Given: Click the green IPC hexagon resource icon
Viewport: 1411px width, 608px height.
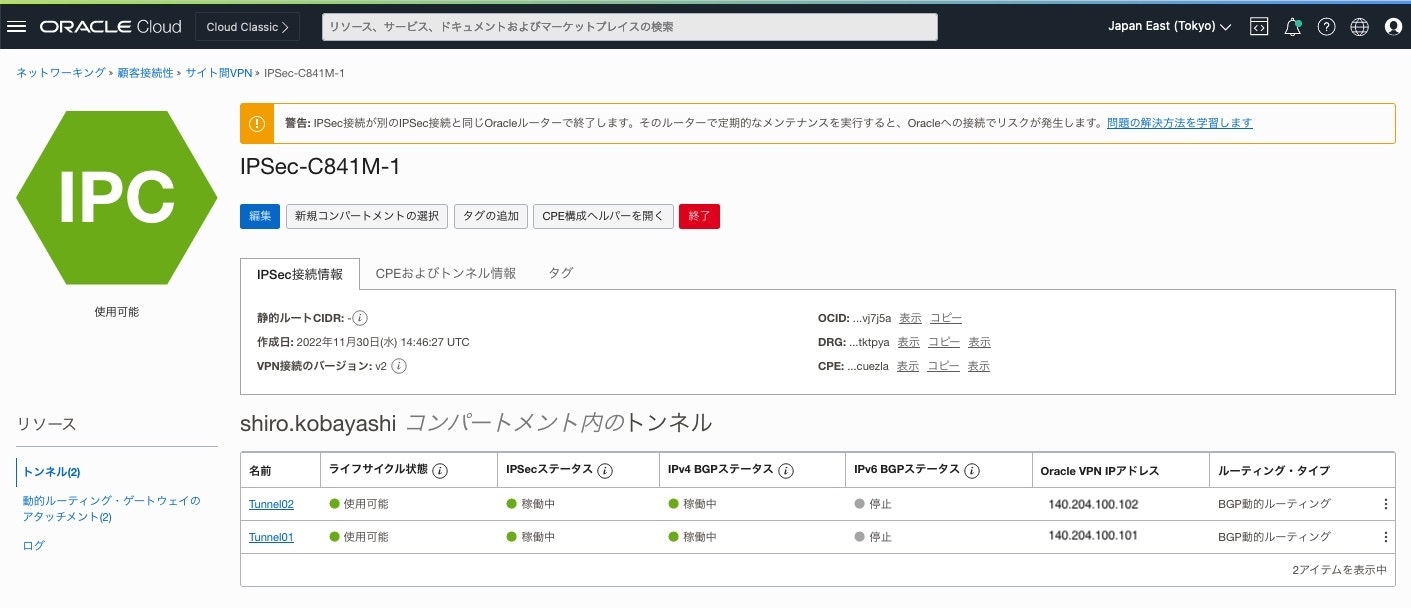Looking at the screenshot, I should pyautogui.click(x=116, y=197).
